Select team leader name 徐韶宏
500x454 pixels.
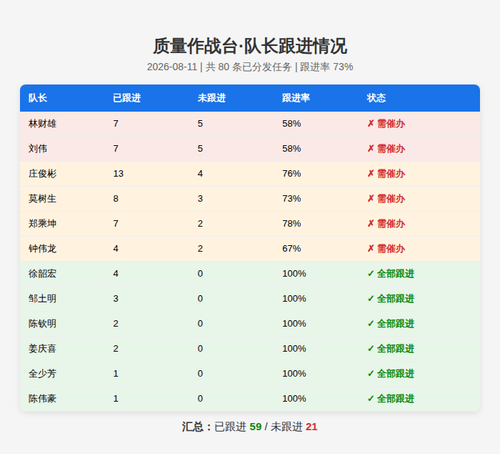[42, 274]
